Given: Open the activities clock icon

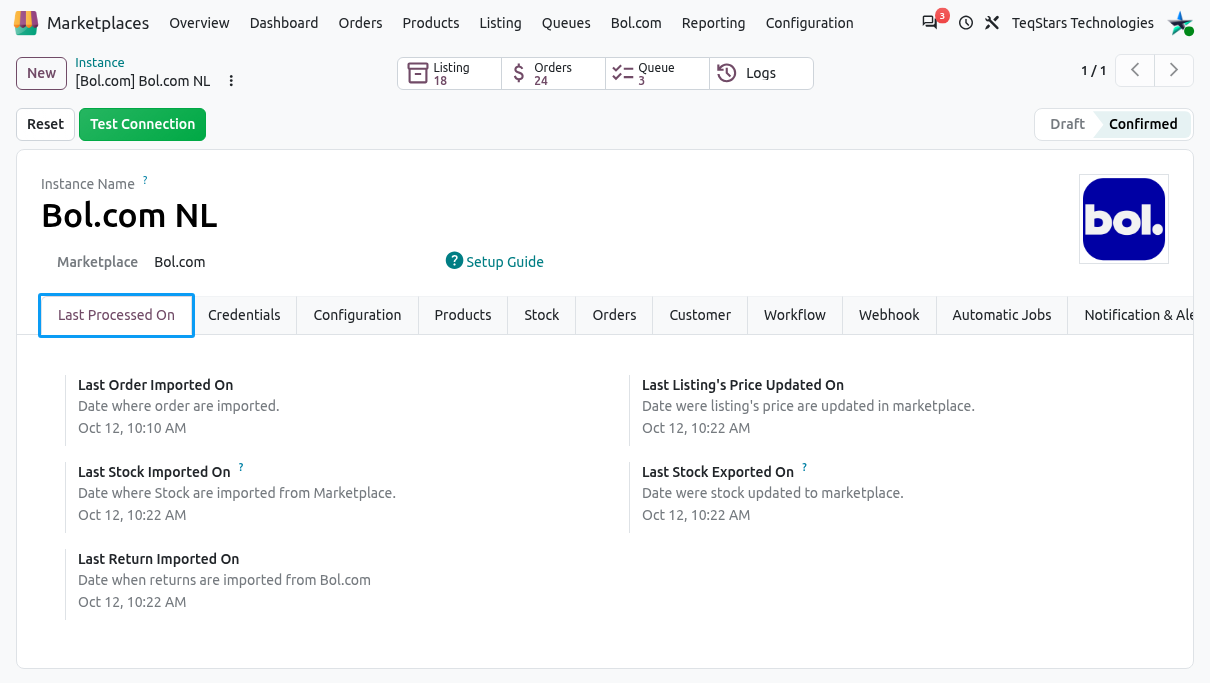Looking at the screenshot, I should point(966,23).
